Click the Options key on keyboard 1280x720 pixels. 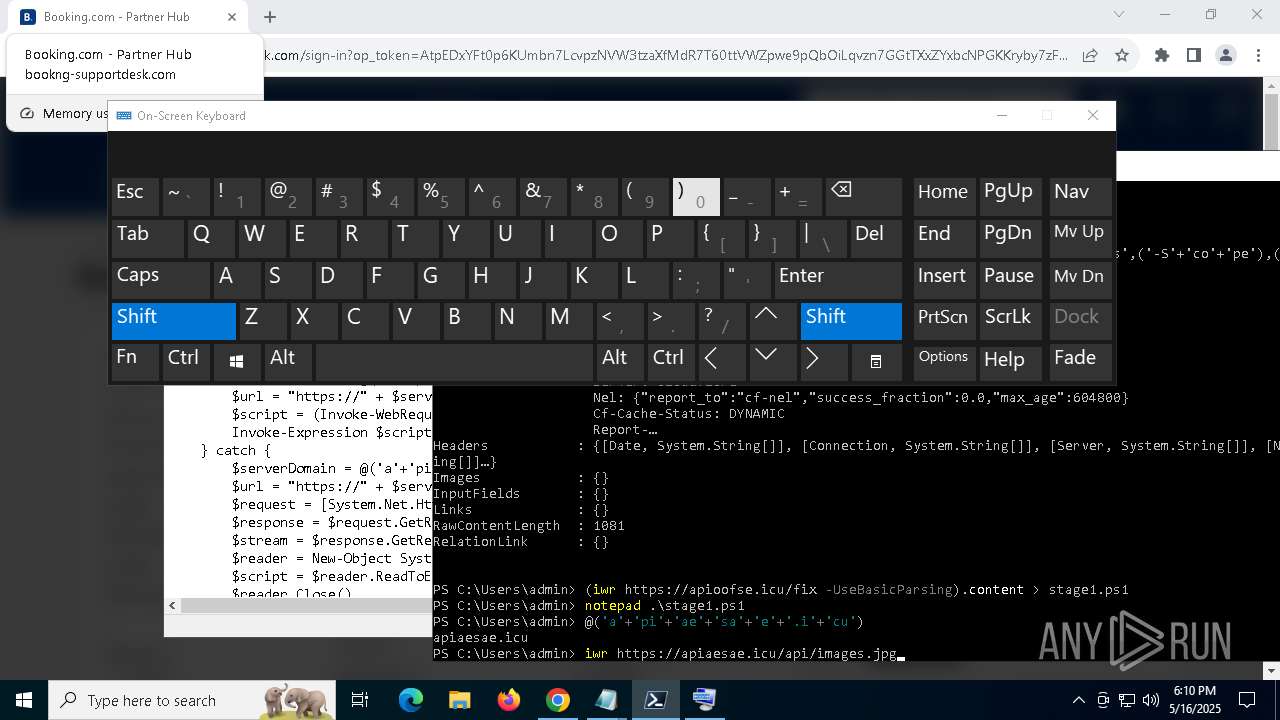point(944,361)
